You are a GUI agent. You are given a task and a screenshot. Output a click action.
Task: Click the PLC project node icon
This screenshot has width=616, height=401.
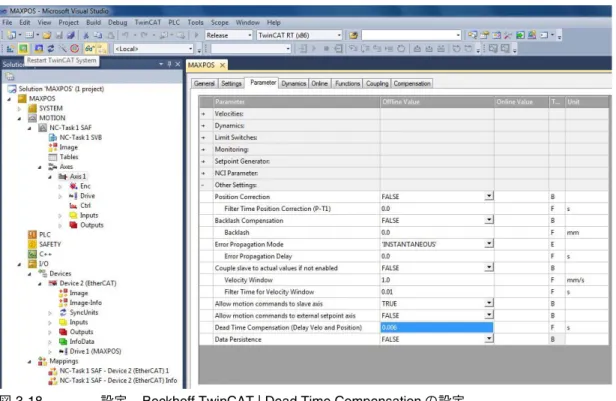click(x=32, y=234)
